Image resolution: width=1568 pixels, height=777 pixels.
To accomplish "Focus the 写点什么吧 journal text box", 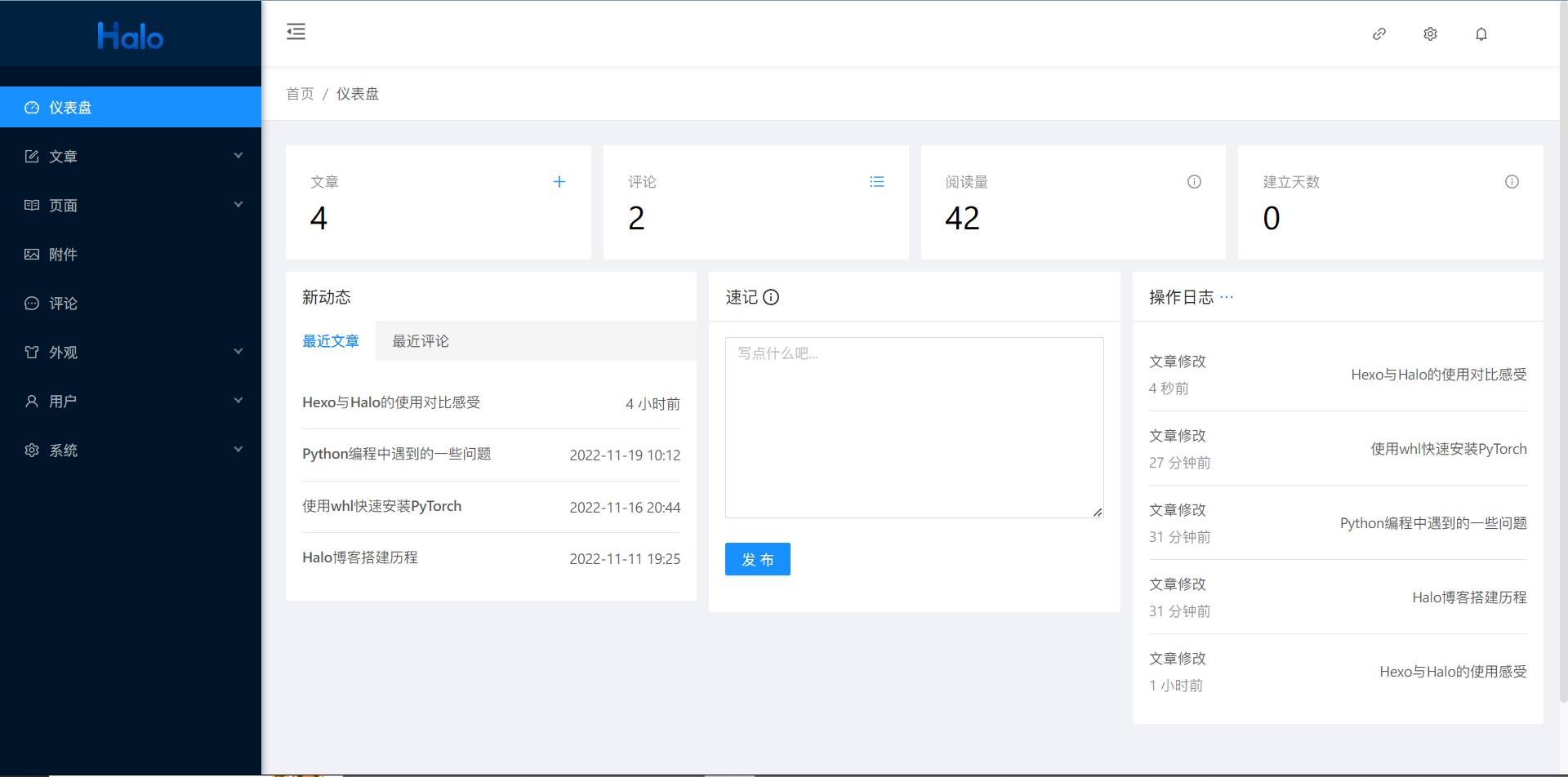I will click(915, 428).
